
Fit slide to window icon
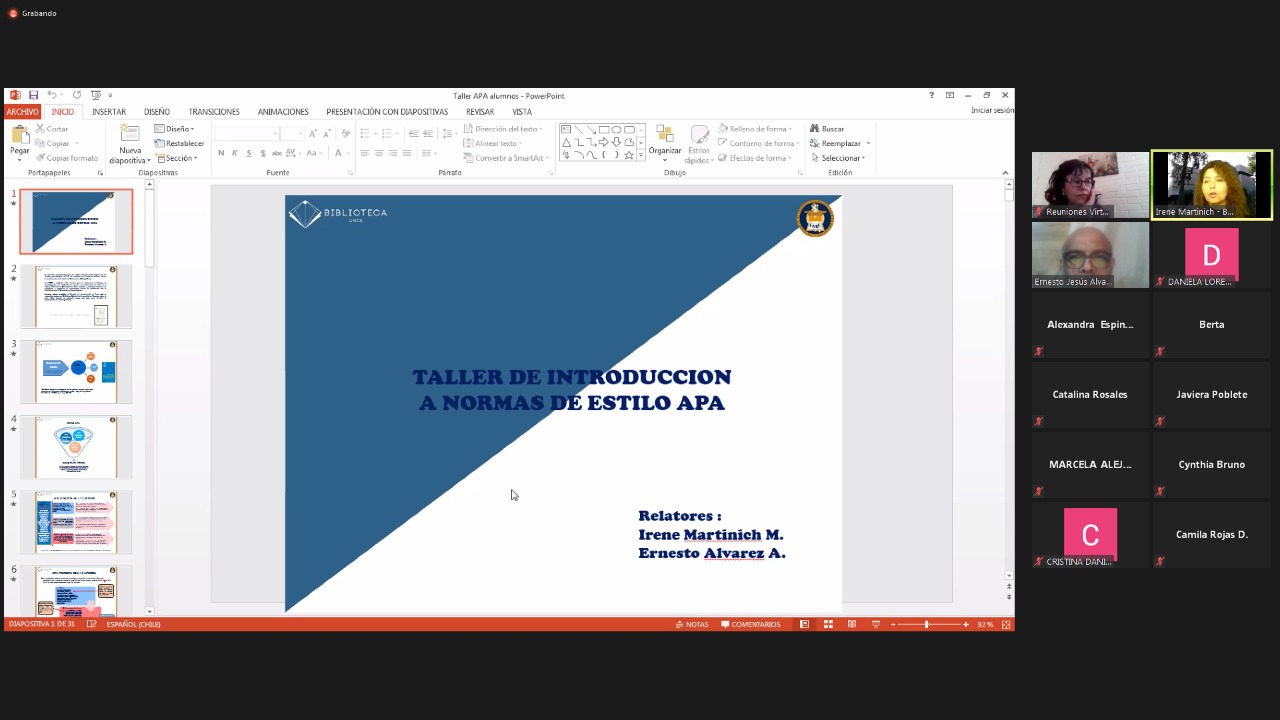[1006, 624]
